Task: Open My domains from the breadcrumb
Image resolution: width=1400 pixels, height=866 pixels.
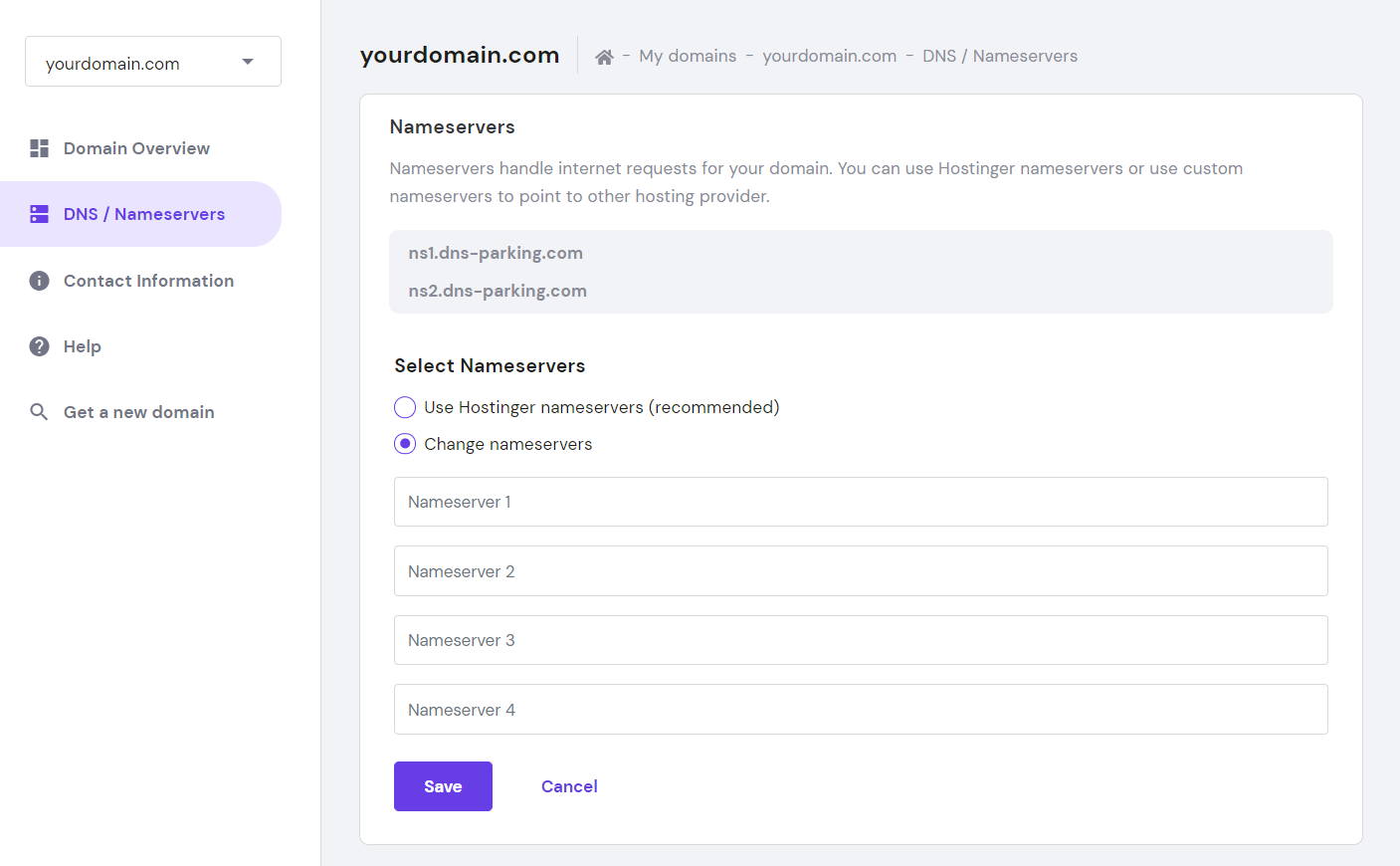Action: click(x=688, y=56)
